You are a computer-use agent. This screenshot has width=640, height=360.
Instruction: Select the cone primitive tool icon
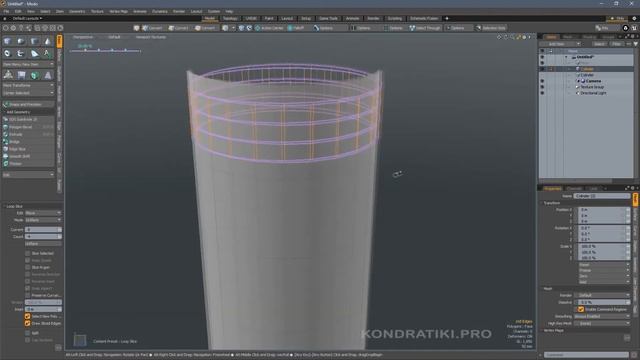point(48,41)
